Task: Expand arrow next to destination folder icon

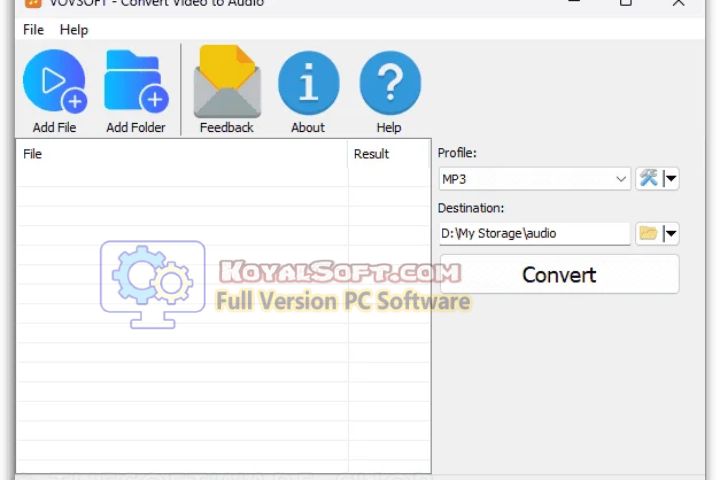Action: 671,233
